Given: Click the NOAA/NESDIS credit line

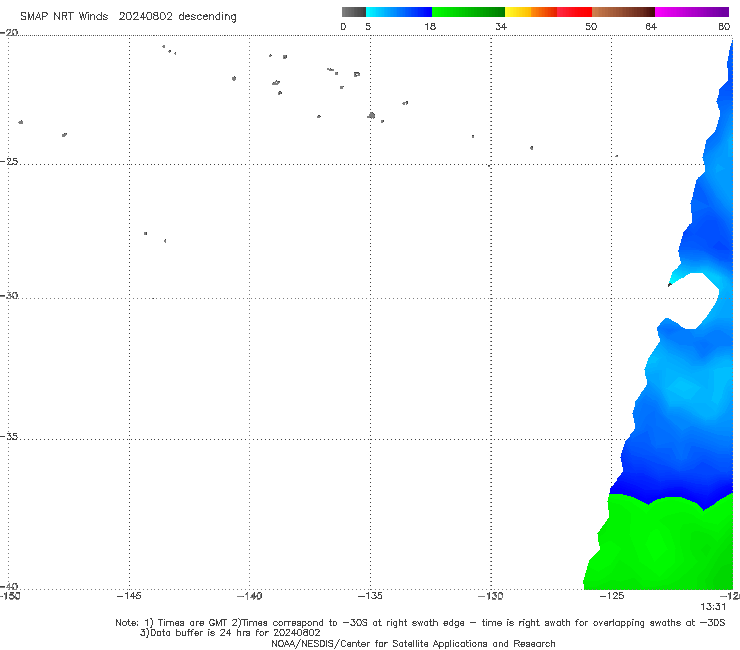Looking at the screenshot, I should 413,644.
